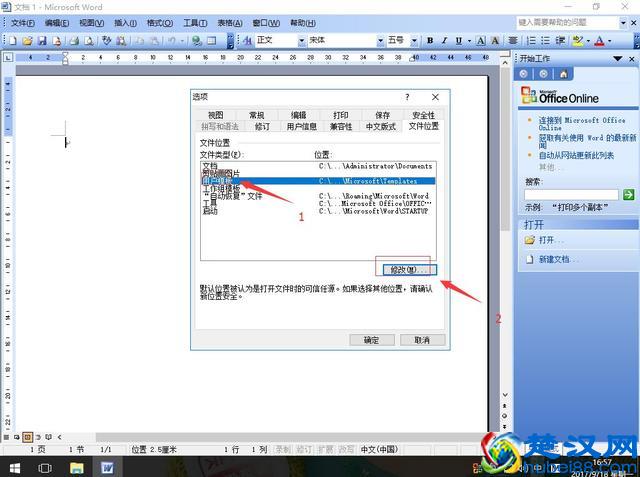Click the indent icon in formatting toolbar
This screenshot has height=477, width=640.
tap(560, 40)
